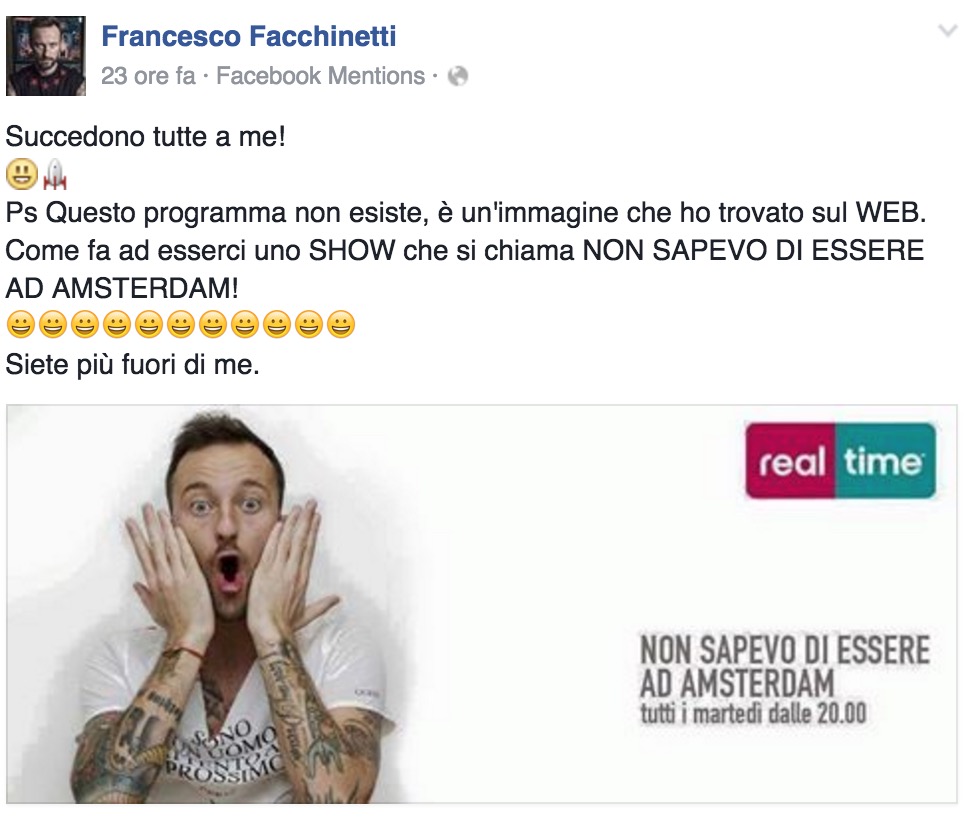
Task: Click the public globe privacy icon
Action: pos(458,76)
